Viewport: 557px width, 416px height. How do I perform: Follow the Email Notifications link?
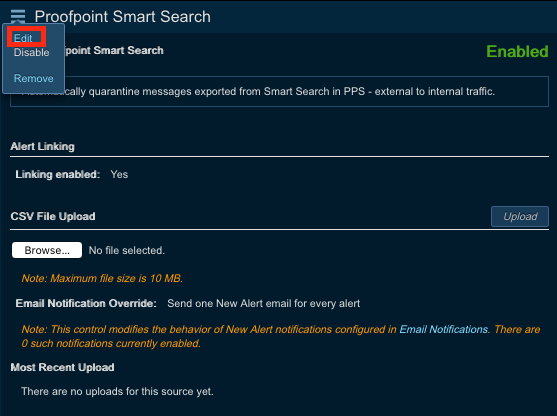pyautogui.click(x=444, y=329)
